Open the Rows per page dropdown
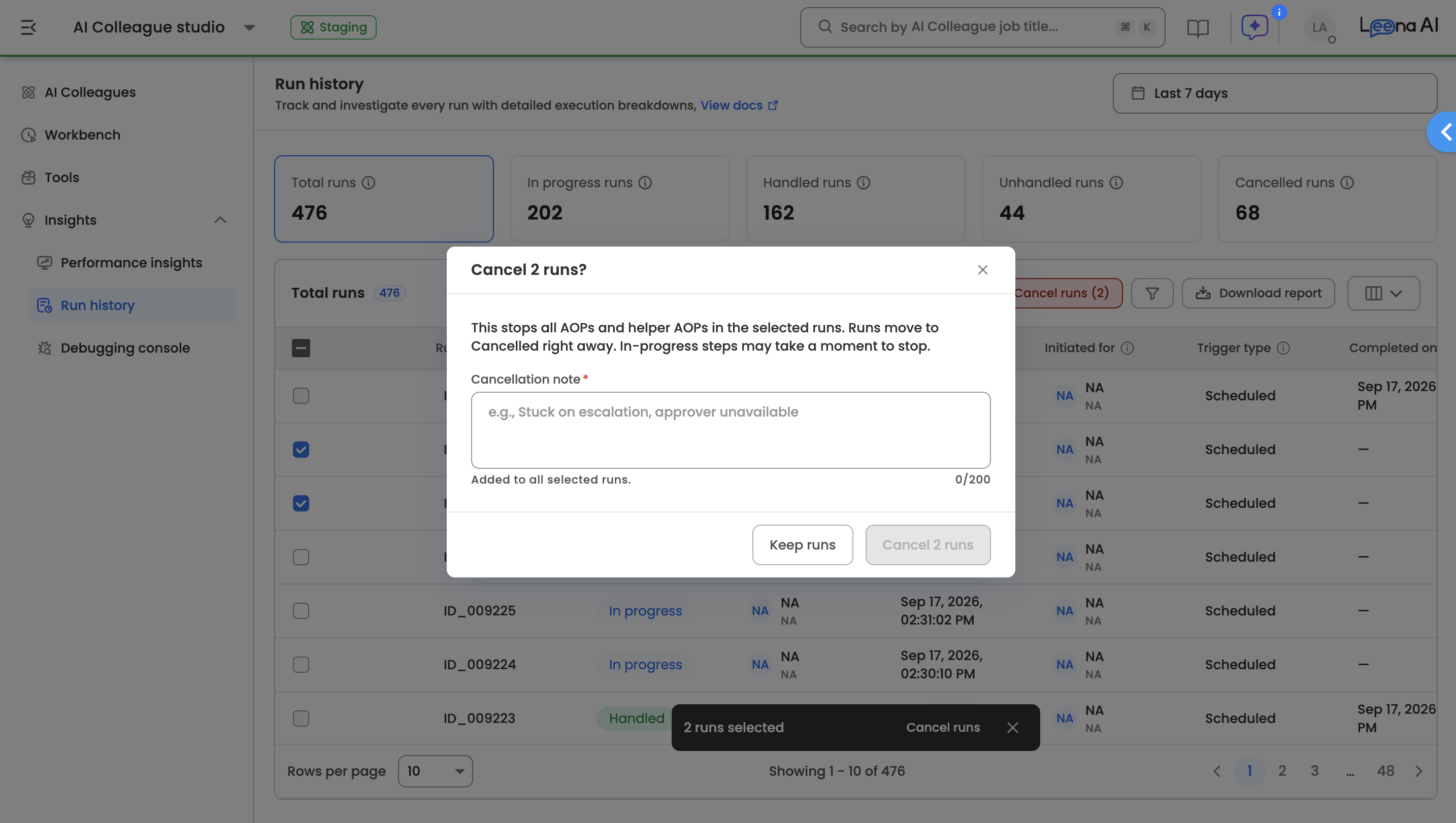 pos(436,771)
